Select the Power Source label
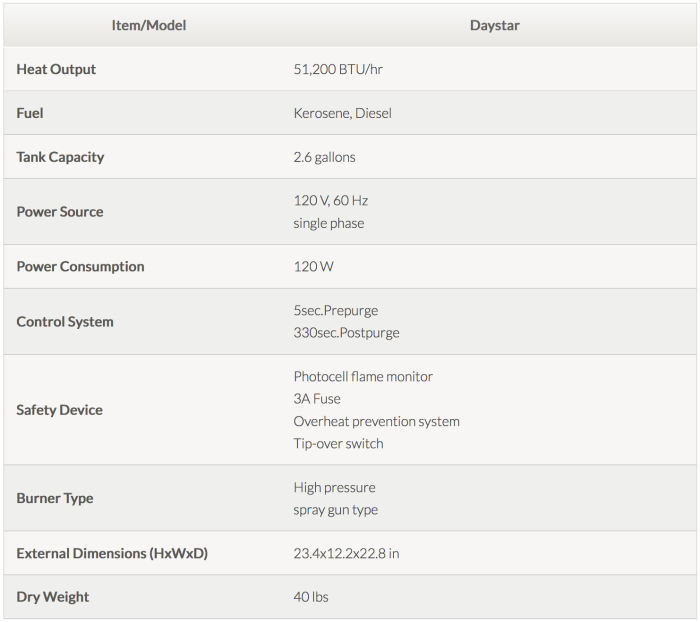Screen dimensions: 700x622 coord(59,212)
